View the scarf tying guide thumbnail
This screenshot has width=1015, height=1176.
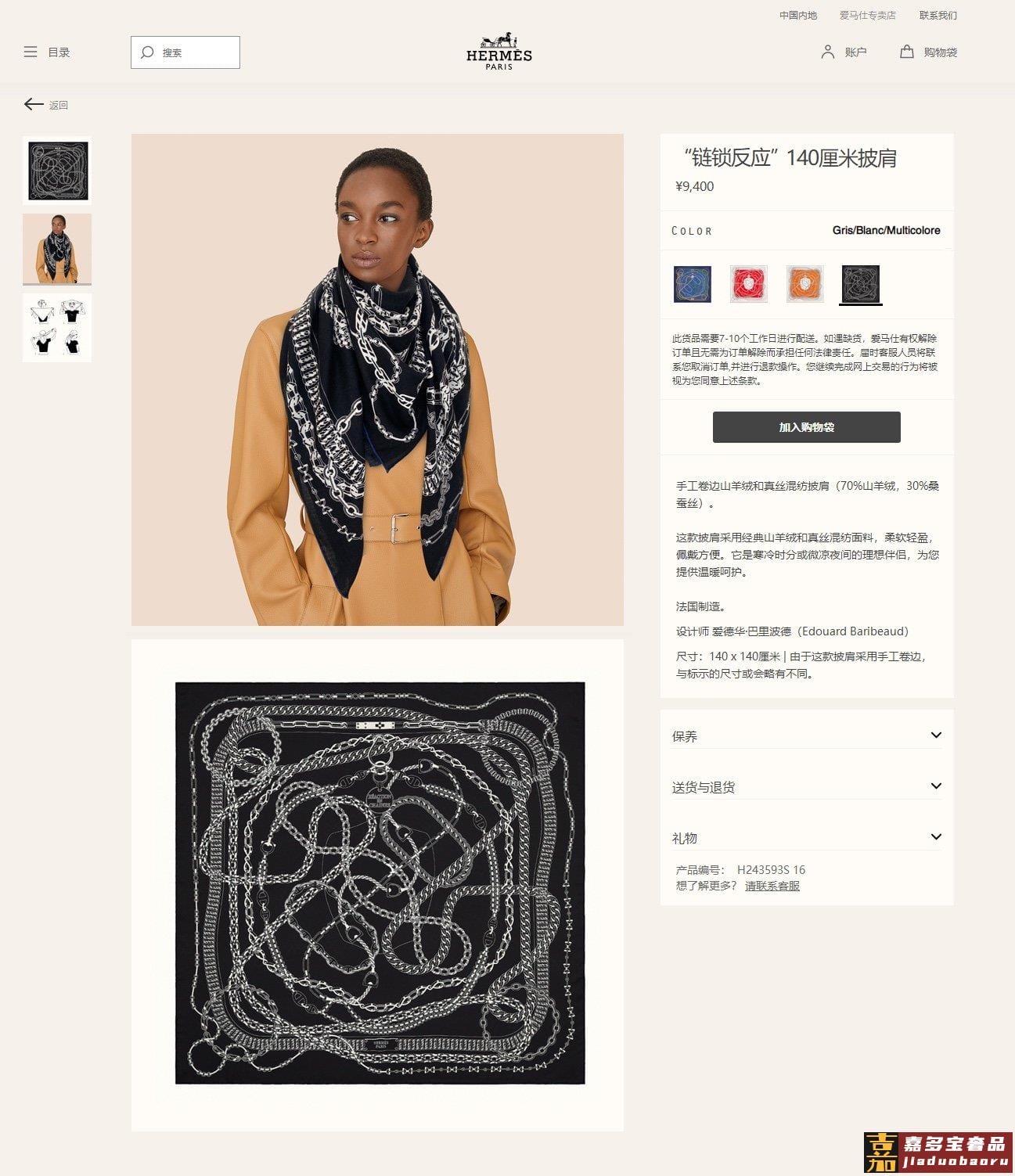[x=57, y=328]
